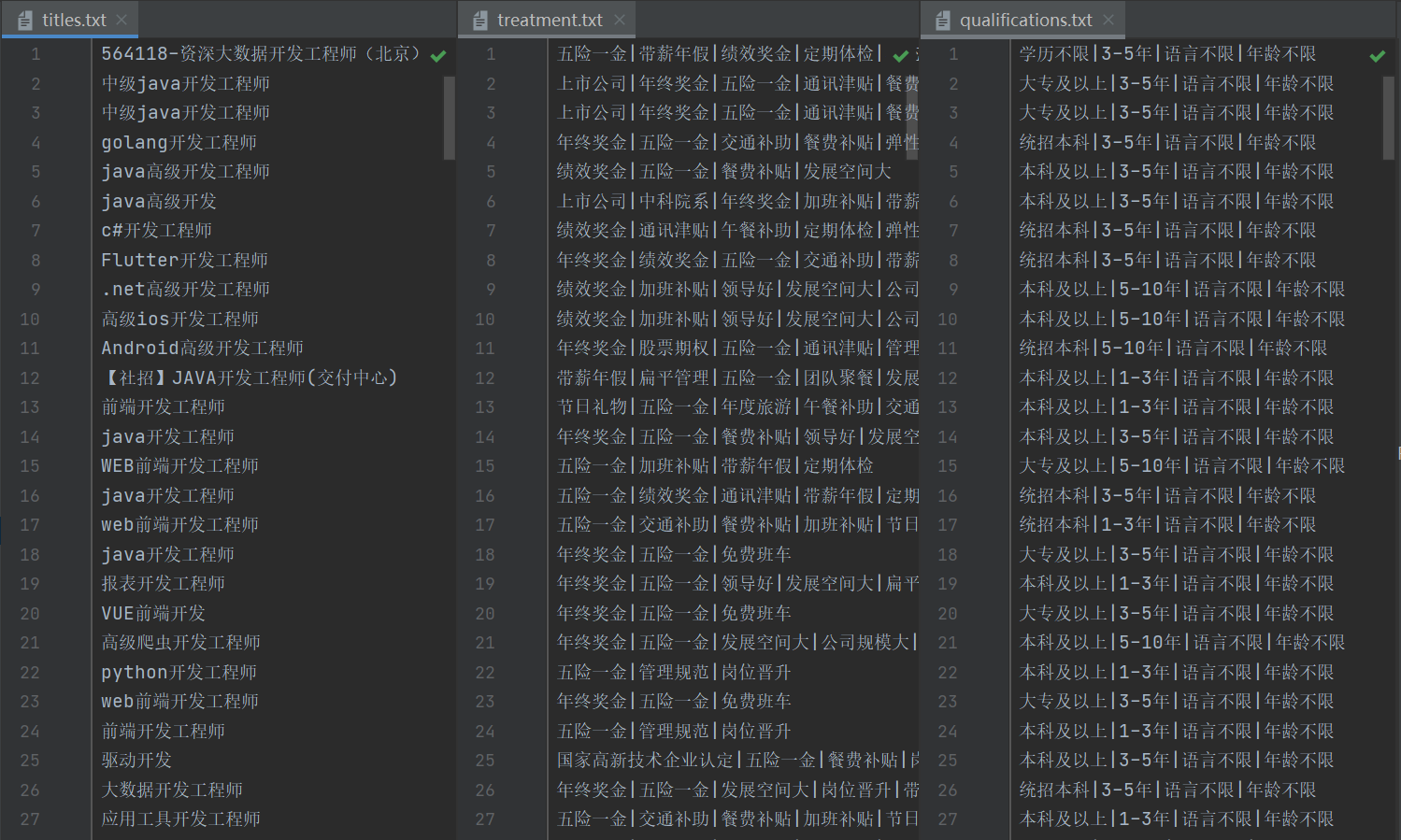The width and height of the screenshot is (1401, 840).
Task: Click '【社招】JAVA开发工程师(交付中心)' line
Action: (x=250, y=378)
